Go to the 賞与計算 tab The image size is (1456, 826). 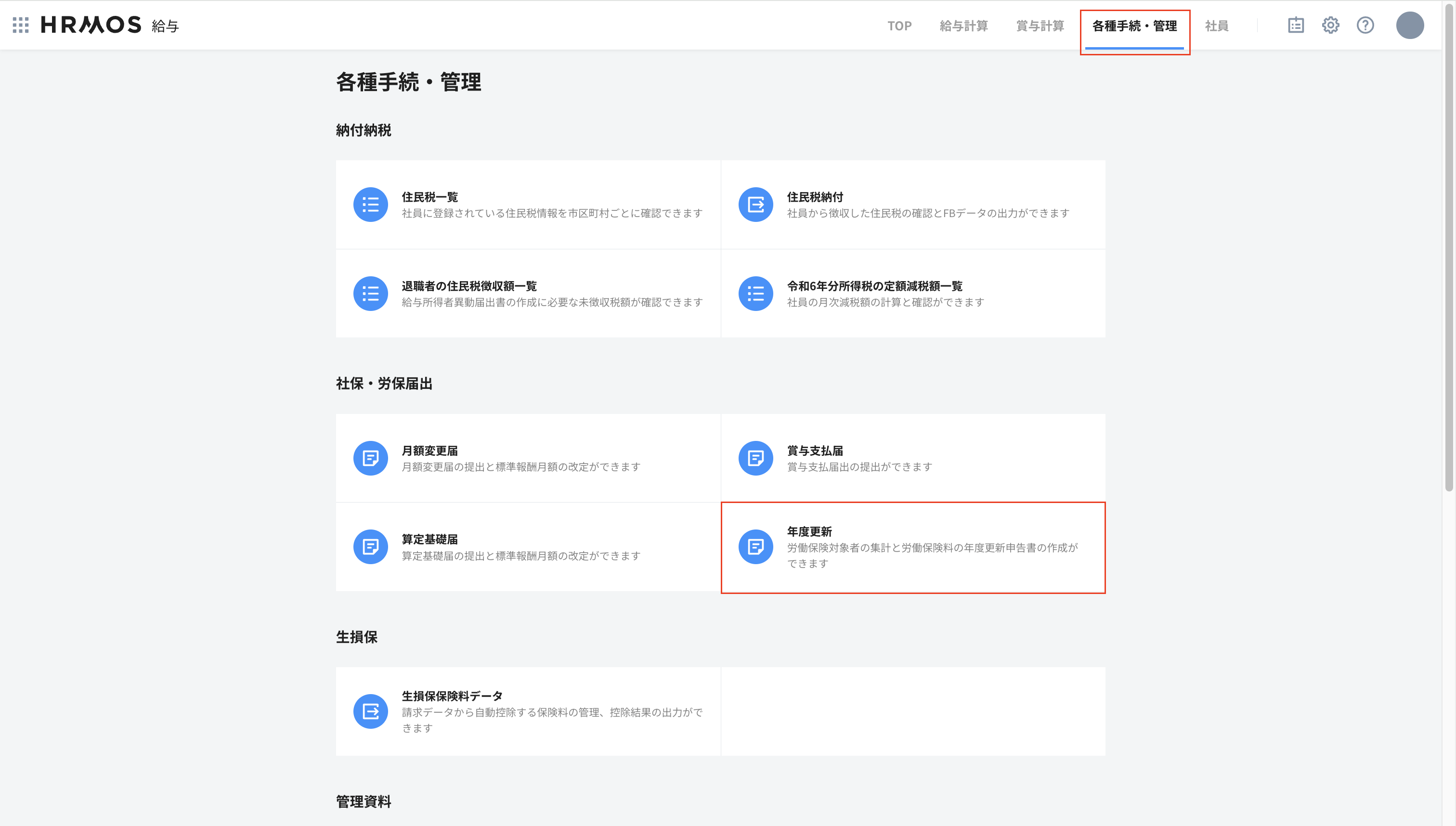pyautogui.click(x=1040, y=26)
